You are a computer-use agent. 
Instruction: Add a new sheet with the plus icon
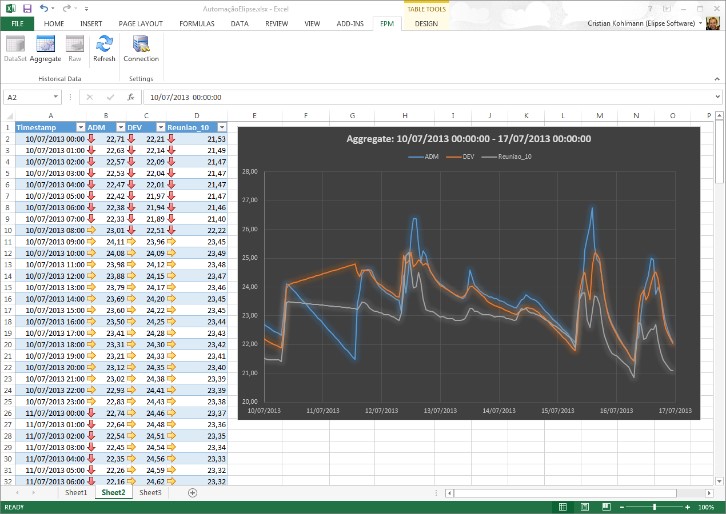point(193,493)
